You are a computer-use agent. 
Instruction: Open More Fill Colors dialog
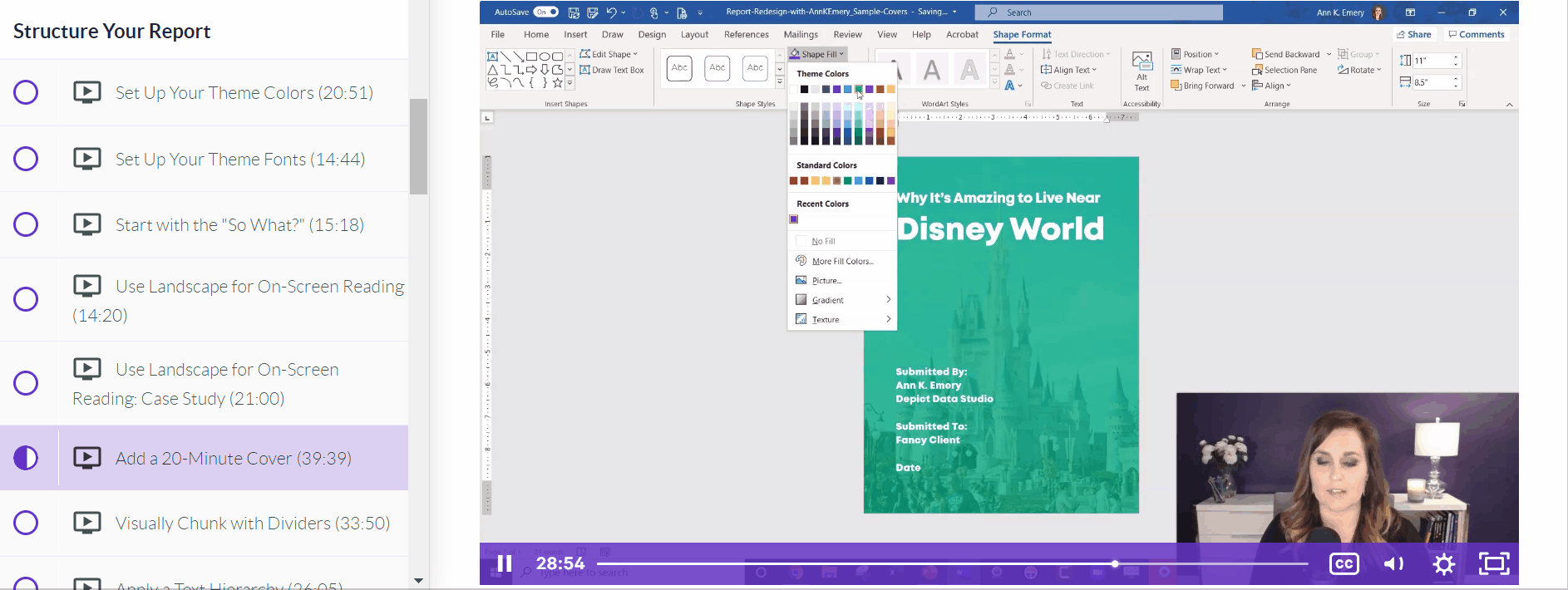point(841,261)
